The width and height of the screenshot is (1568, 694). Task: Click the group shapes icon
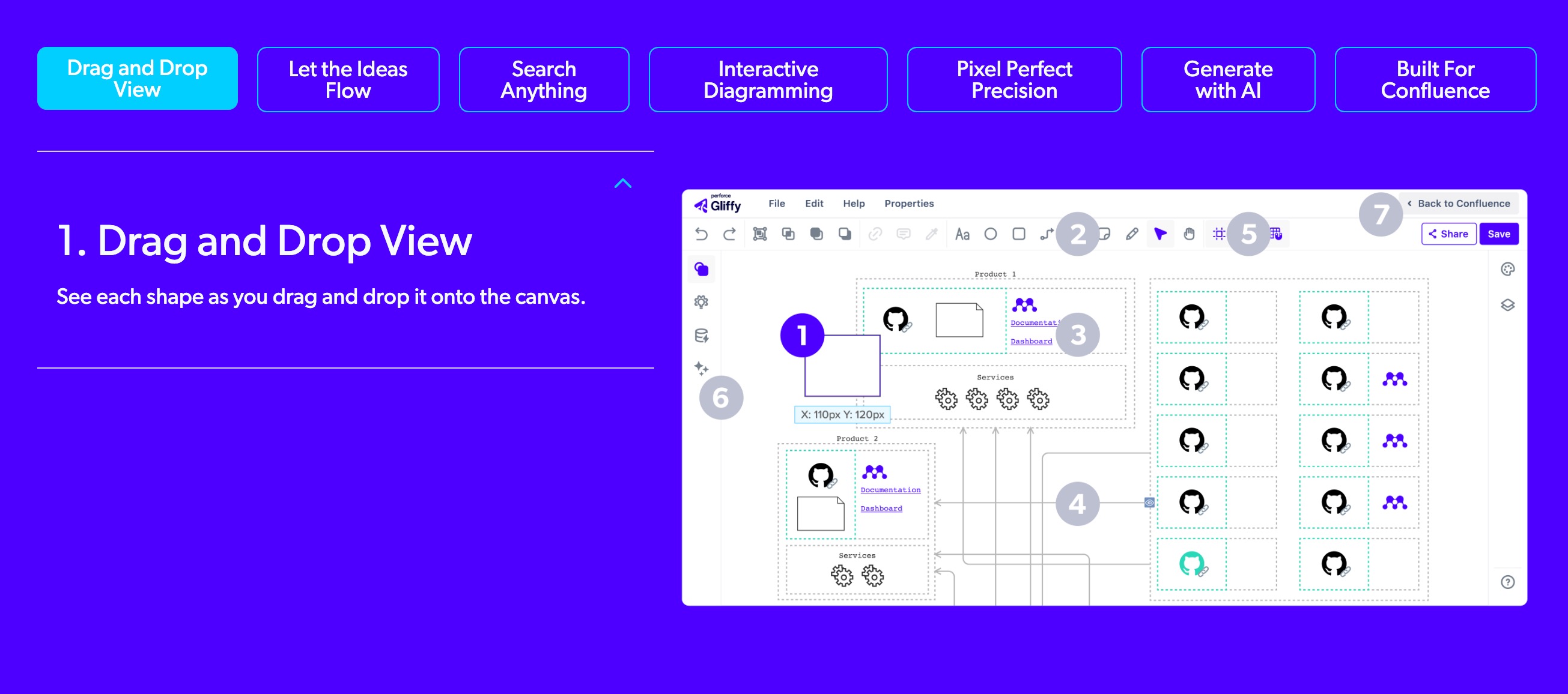pyautogui.click(x=759, y=234)
